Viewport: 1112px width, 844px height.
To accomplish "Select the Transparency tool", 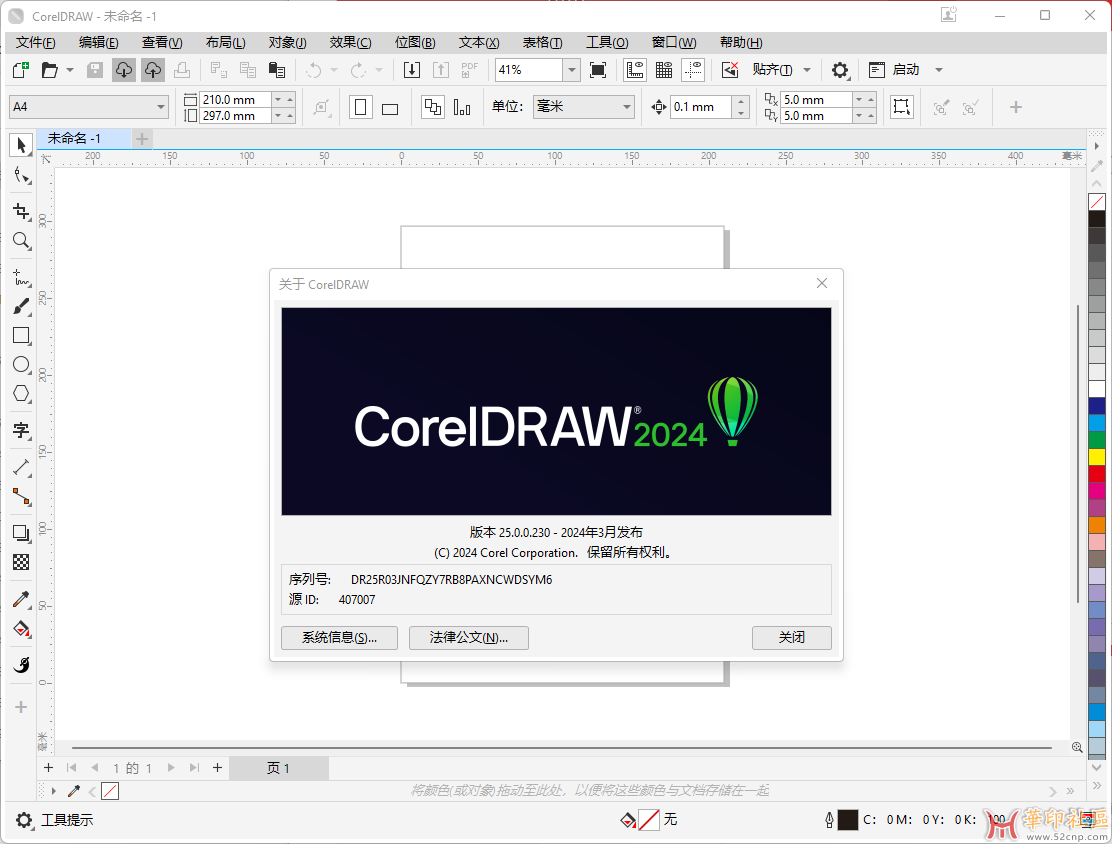I will [21, 562].
